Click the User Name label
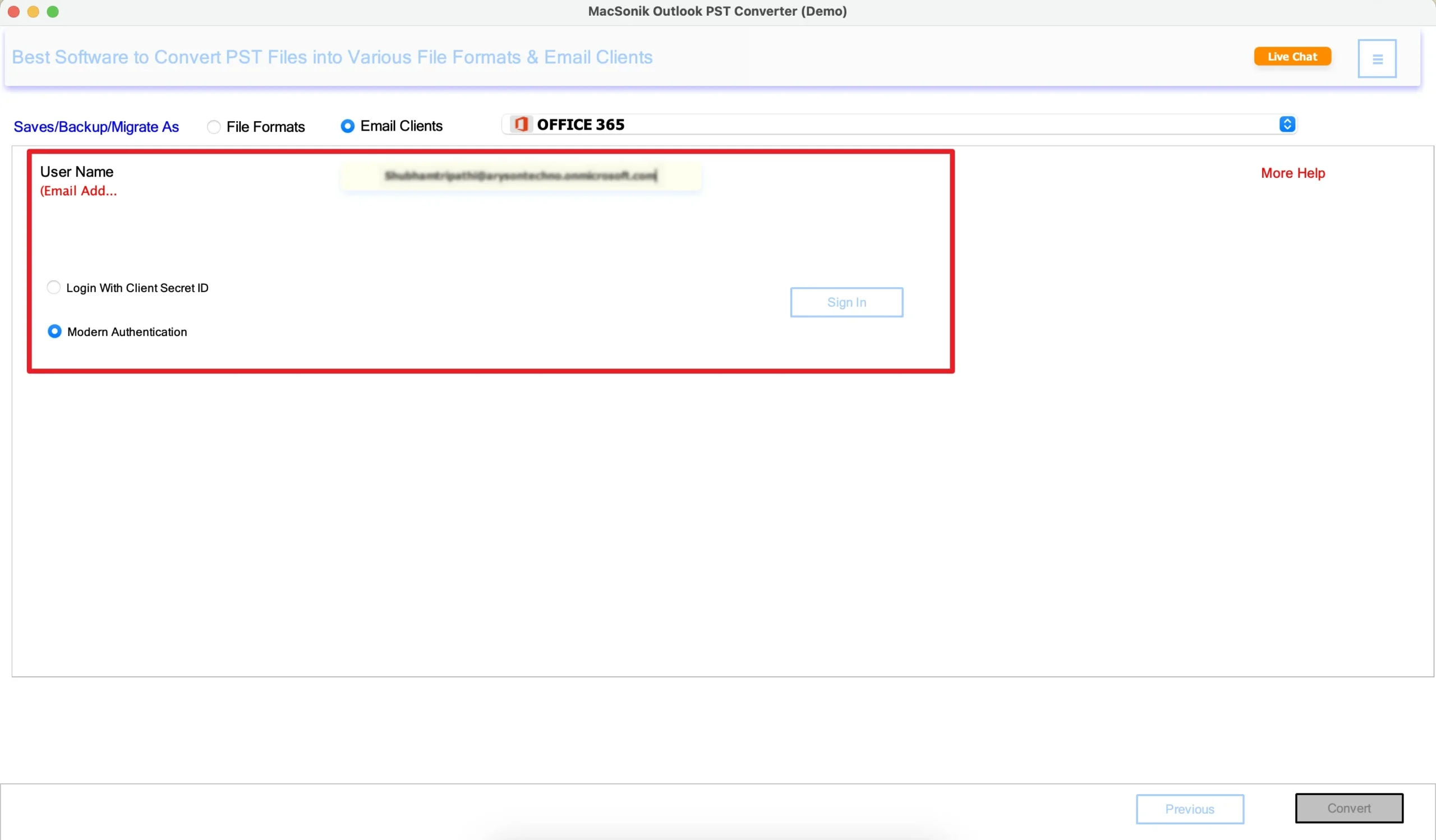This screenshot has width=1436, height=840. [x=76, y=172]
